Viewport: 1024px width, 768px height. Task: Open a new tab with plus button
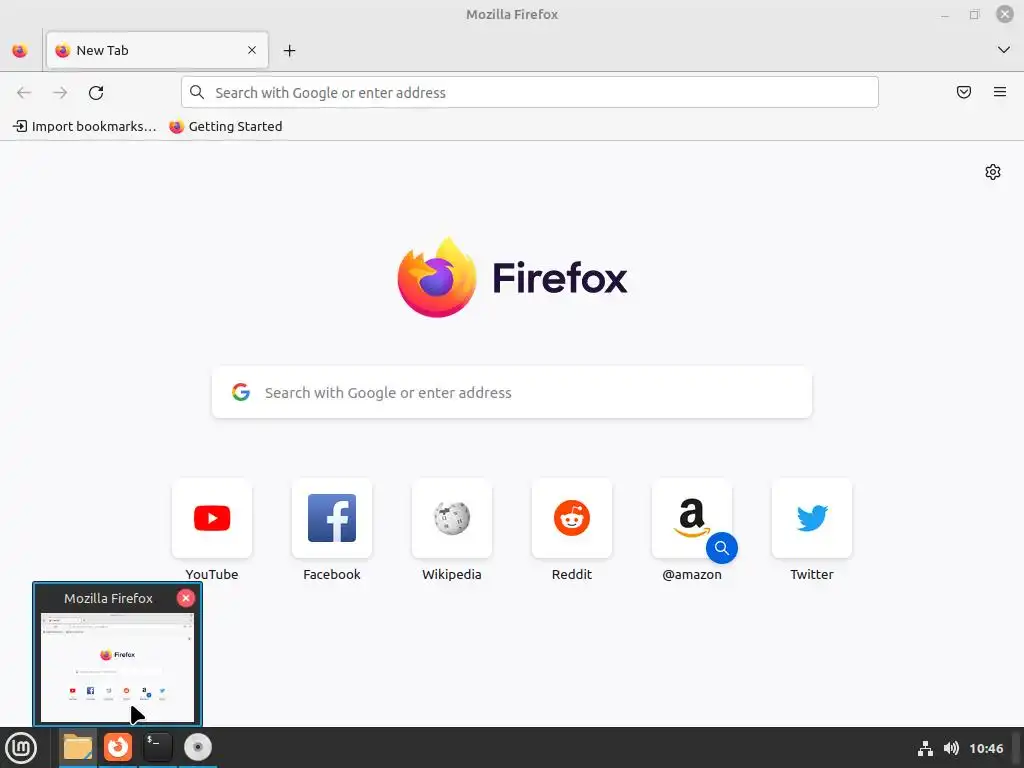coord(289,50)
